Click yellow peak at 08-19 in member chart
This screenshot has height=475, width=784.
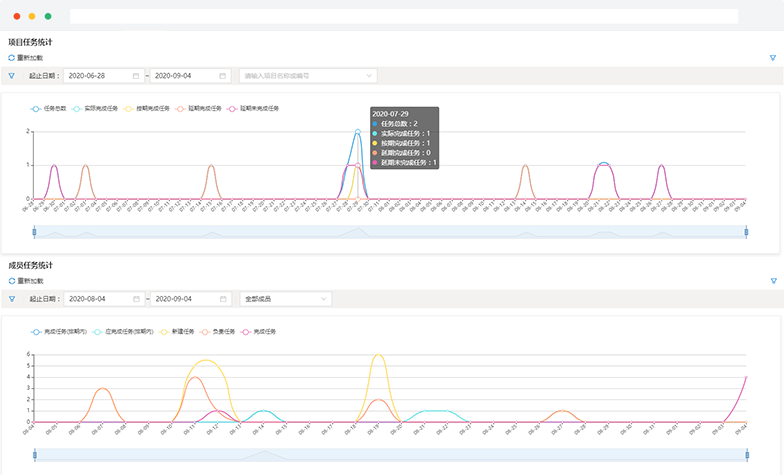pyautogui.click(x=378, y=354)
